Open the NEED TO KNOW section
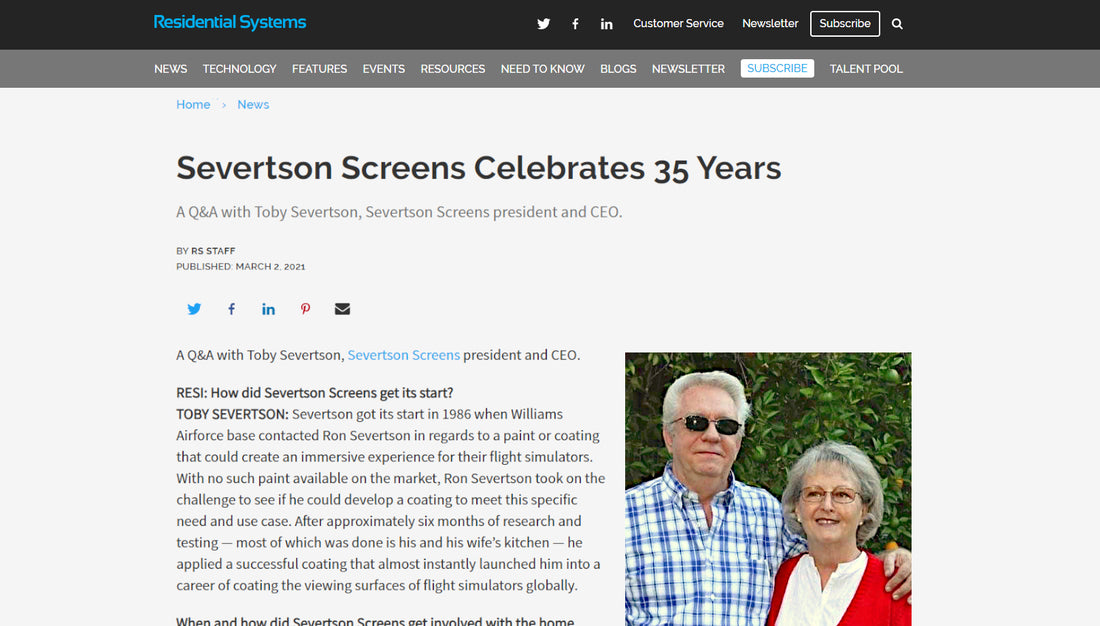The height and width of the screenshot is (626, 1100). [x=542, y=68]
